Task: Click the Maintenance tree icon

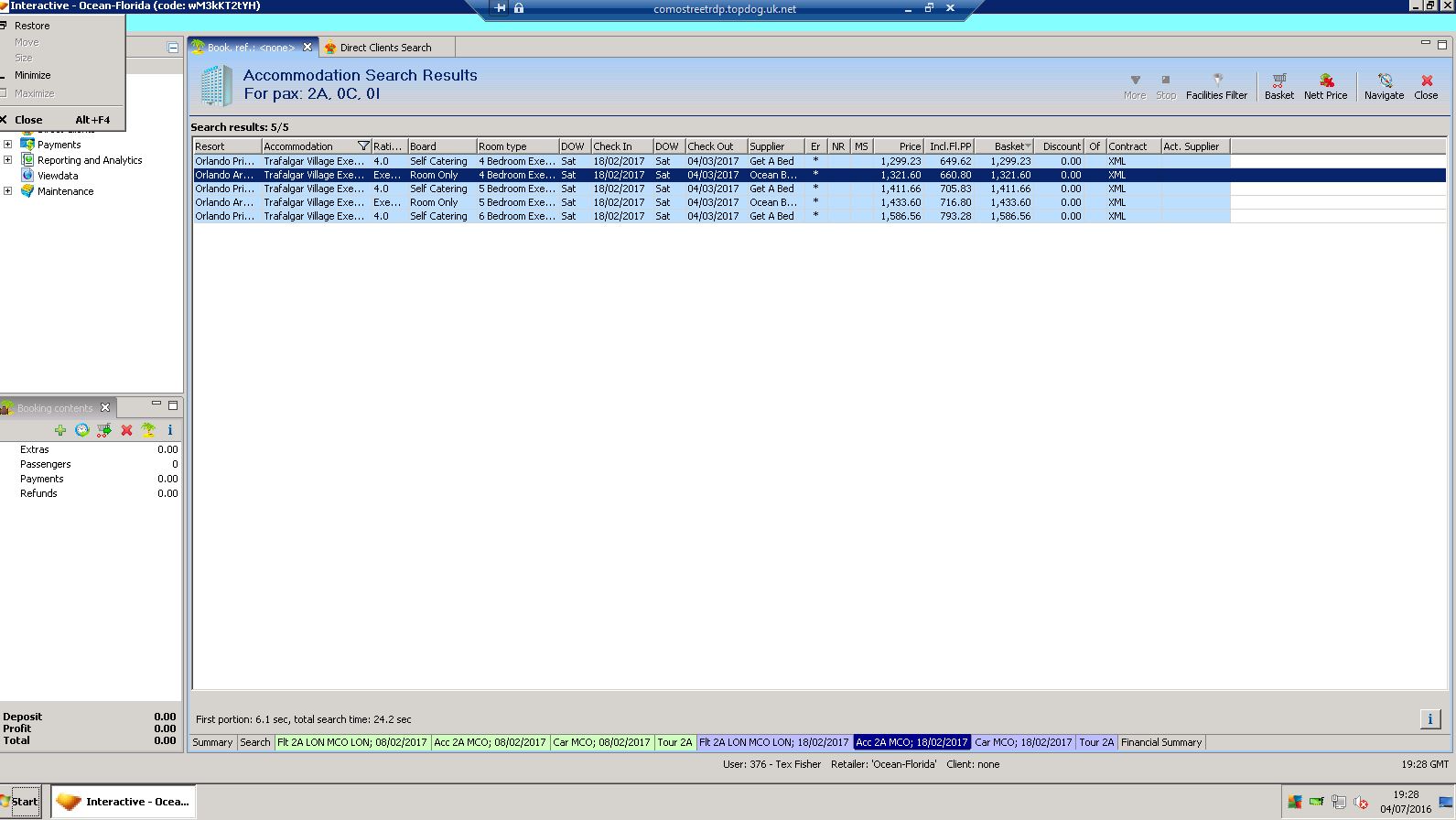Action: coord(27,191)
